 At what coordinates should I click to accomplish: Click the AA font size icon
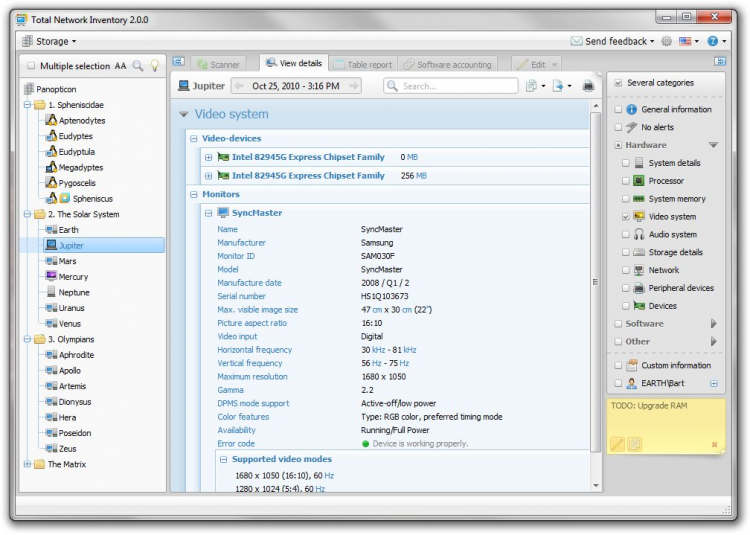tap(120, 66)
